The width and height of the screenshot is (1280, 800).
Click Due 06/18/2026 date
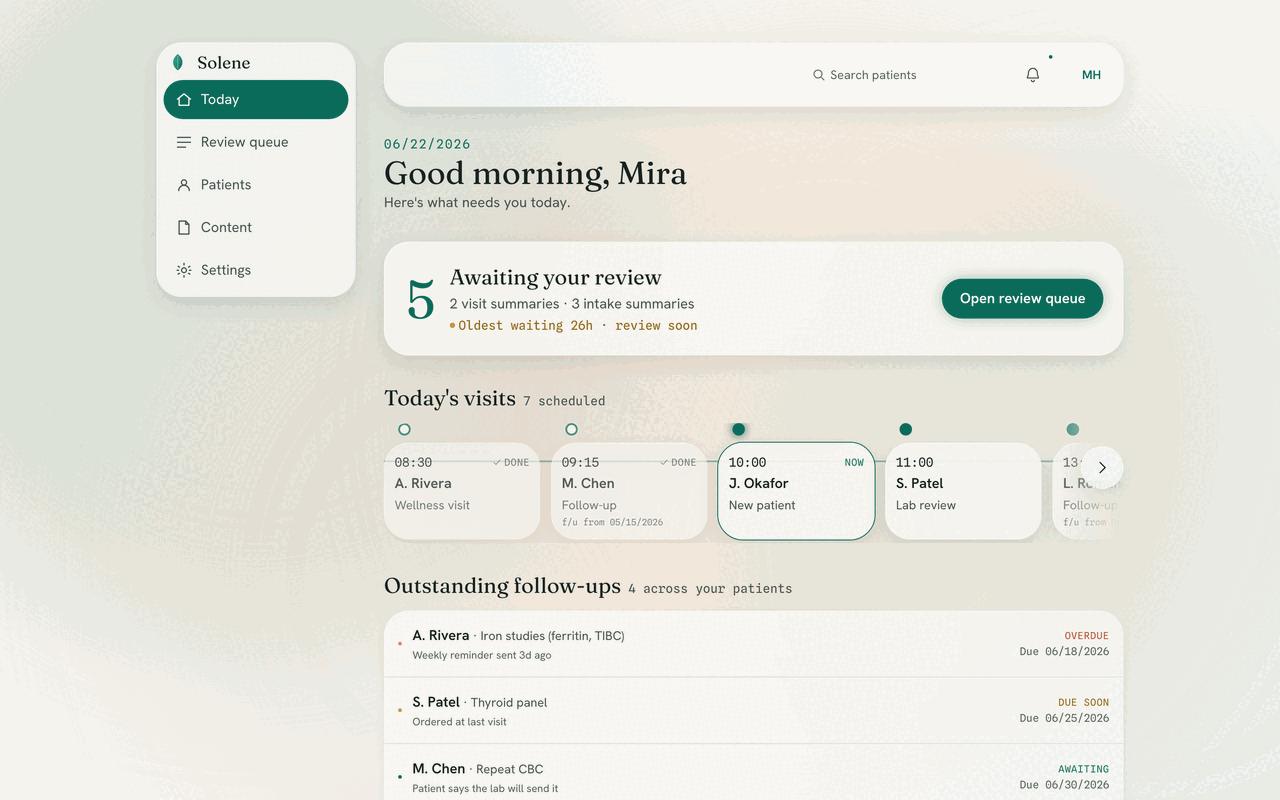tap(1064, 652)
